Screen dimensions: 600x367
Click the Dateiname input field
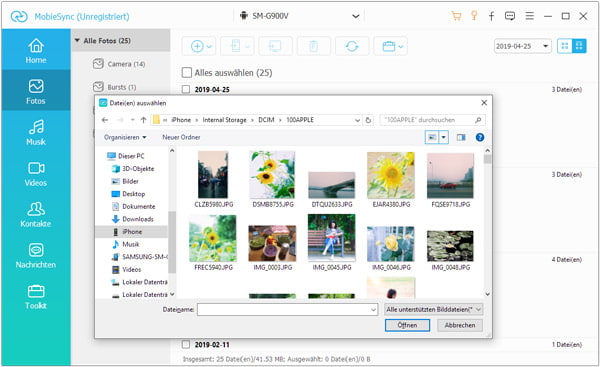coord(284,310)
